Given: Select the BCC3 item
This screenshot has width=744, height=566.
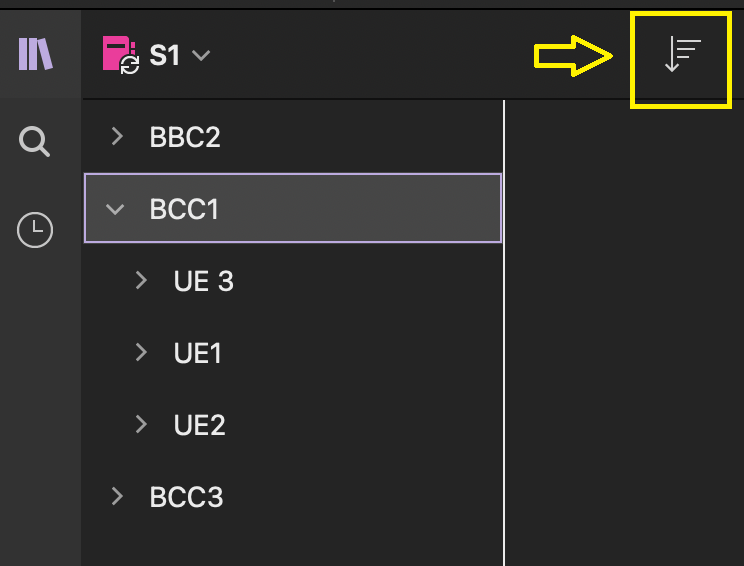Looking at the screenshot, I should (186, 497).
